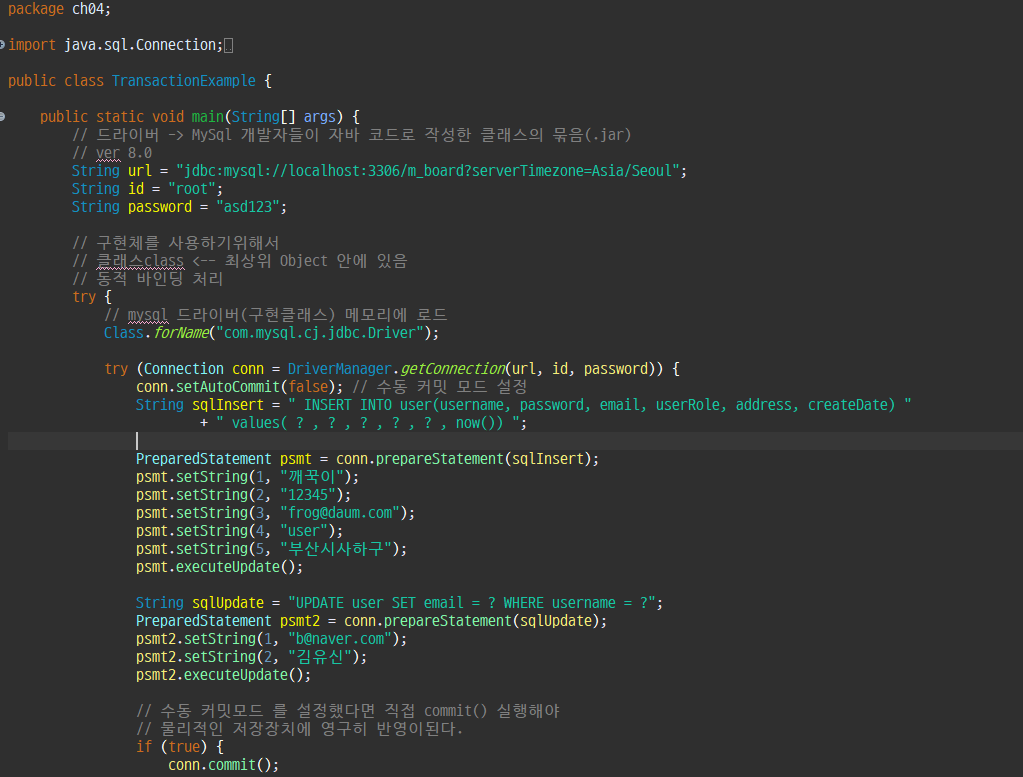1023x777 pixels.
Task: Click 'conn.commit();' line
Action: [223, 765]
